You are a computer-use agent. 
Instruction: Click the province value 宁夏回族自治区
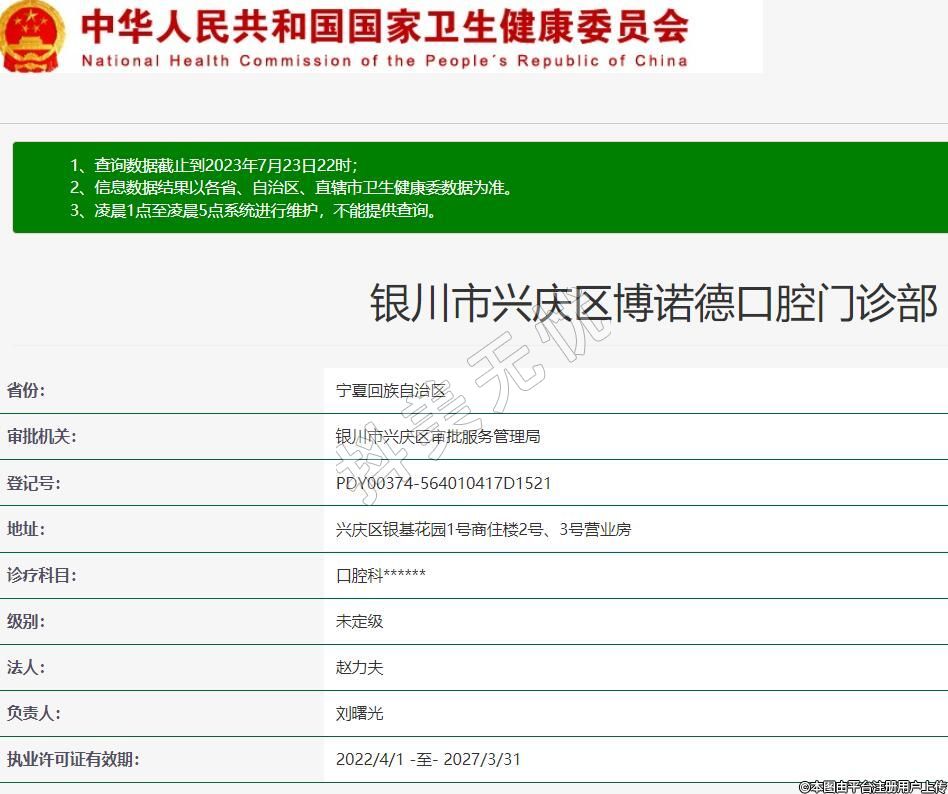click(391, 391)
